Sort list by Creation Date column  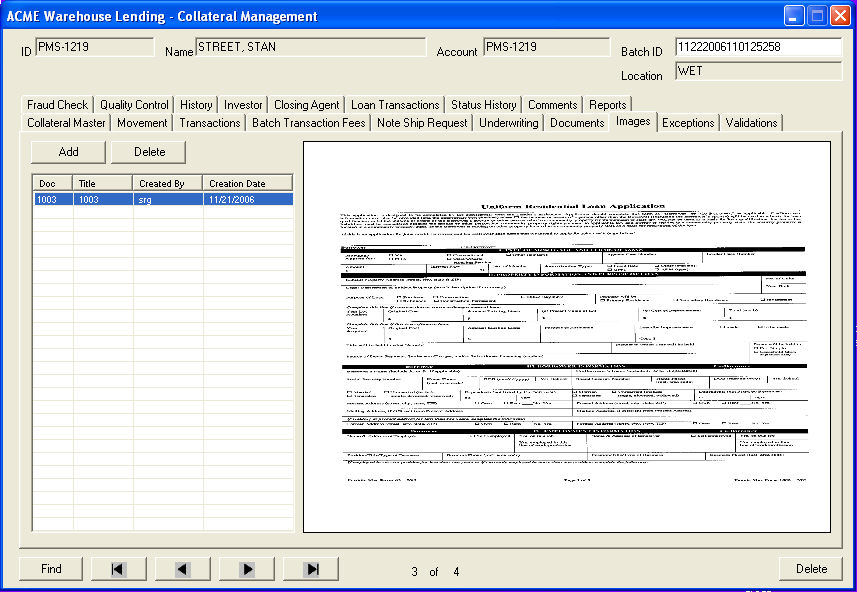247,183
